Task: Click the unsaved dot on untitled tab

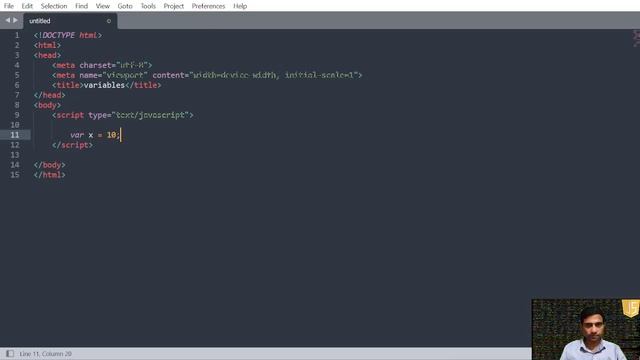Action: pyautogui.click(x=109, y=21)
